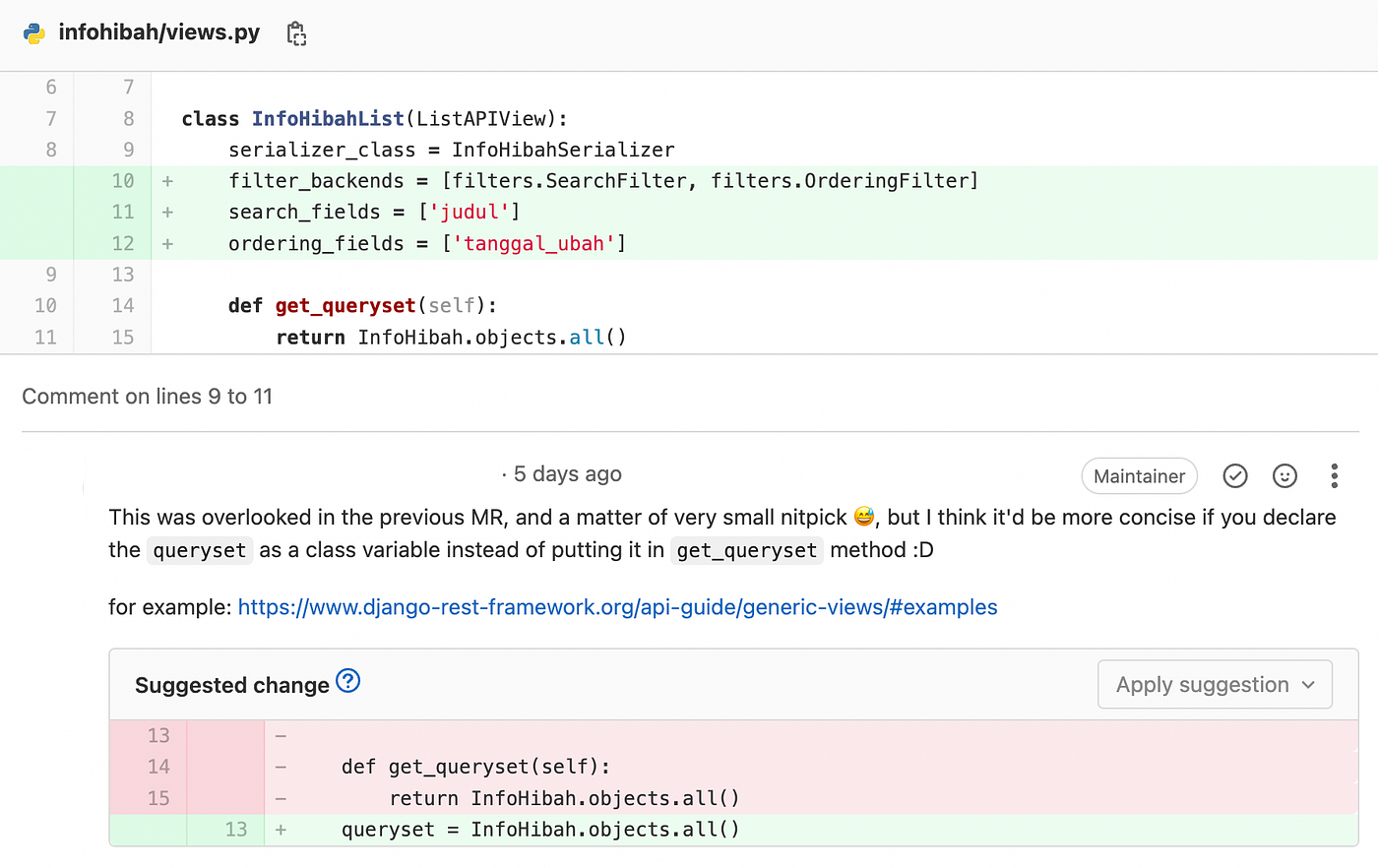Viewport: 1378px width, 868px height.
Task: Click the infohibah/views.py file title
Action: coord(159,32)
